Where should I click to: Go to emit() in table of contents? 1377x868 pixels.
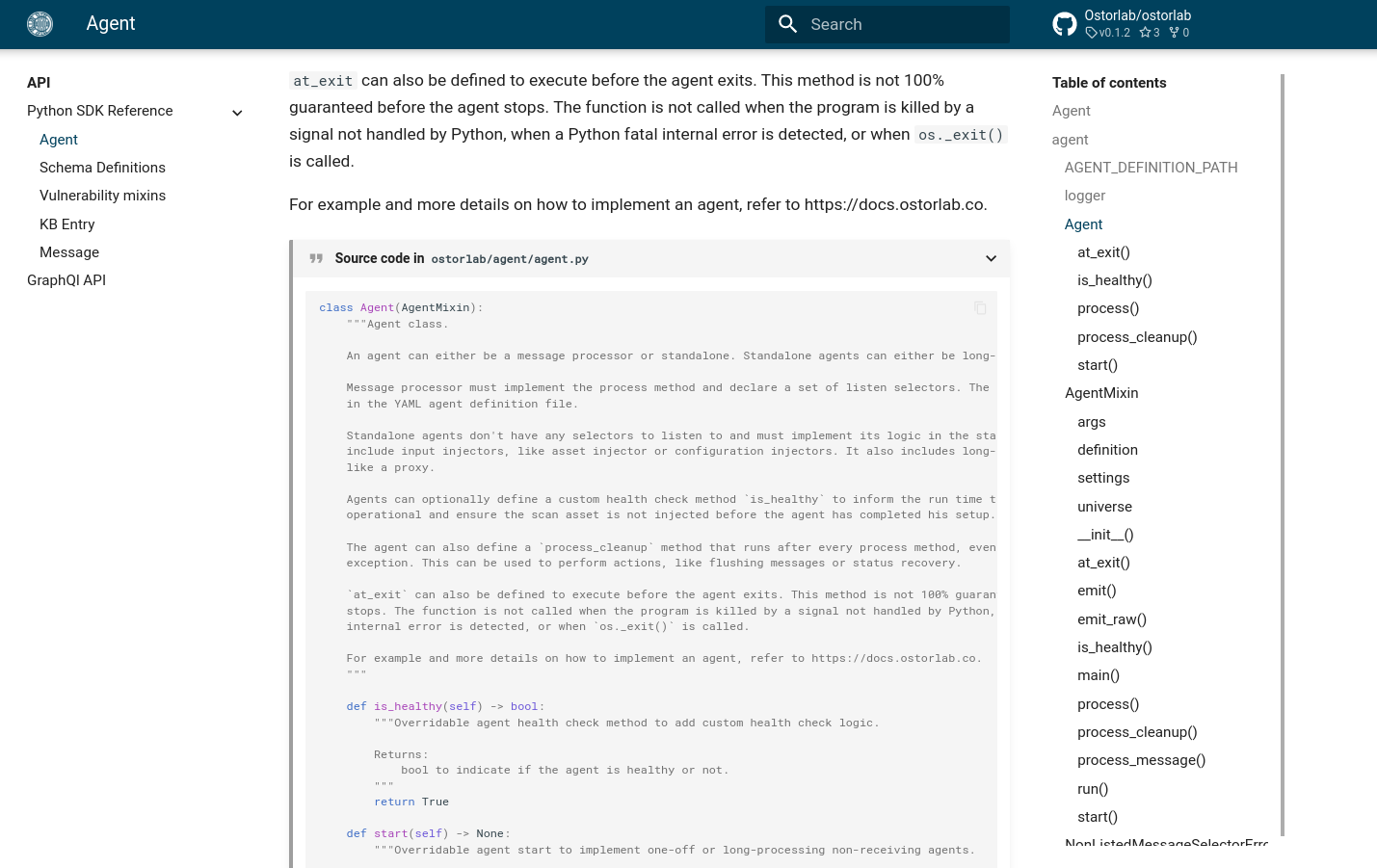tap(1097, 591)
